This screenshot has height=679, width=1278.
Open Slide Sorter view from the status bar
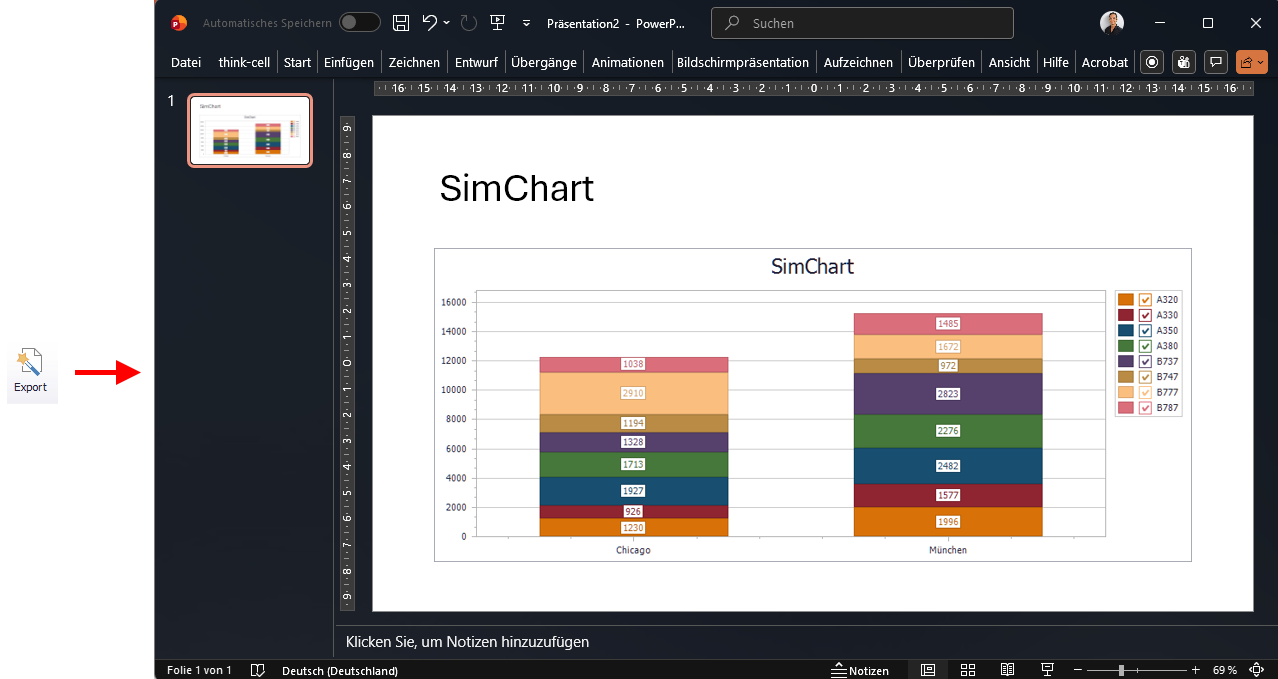pyautogui.click(x=967, y=669)
